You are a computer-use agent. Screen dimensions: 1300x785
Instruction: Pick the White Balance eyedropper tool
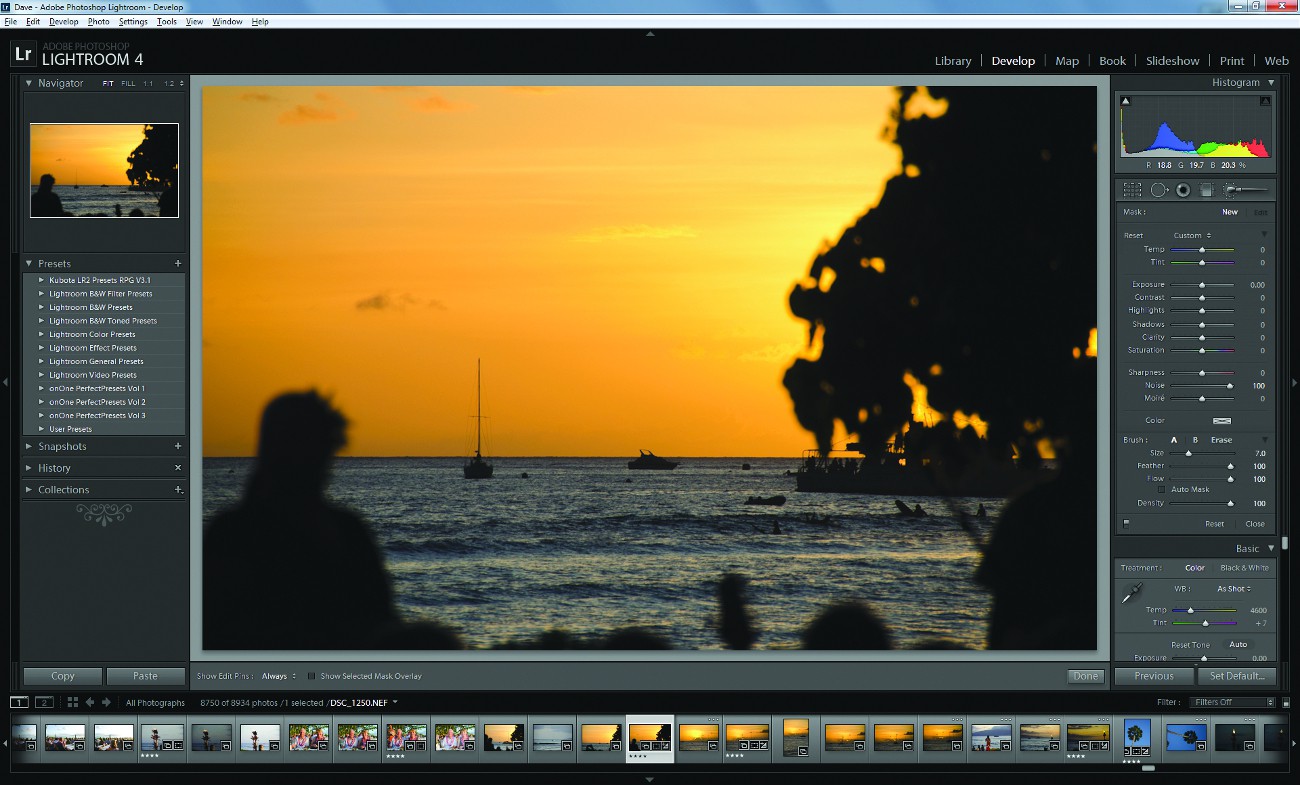[x=1131, y=594]
